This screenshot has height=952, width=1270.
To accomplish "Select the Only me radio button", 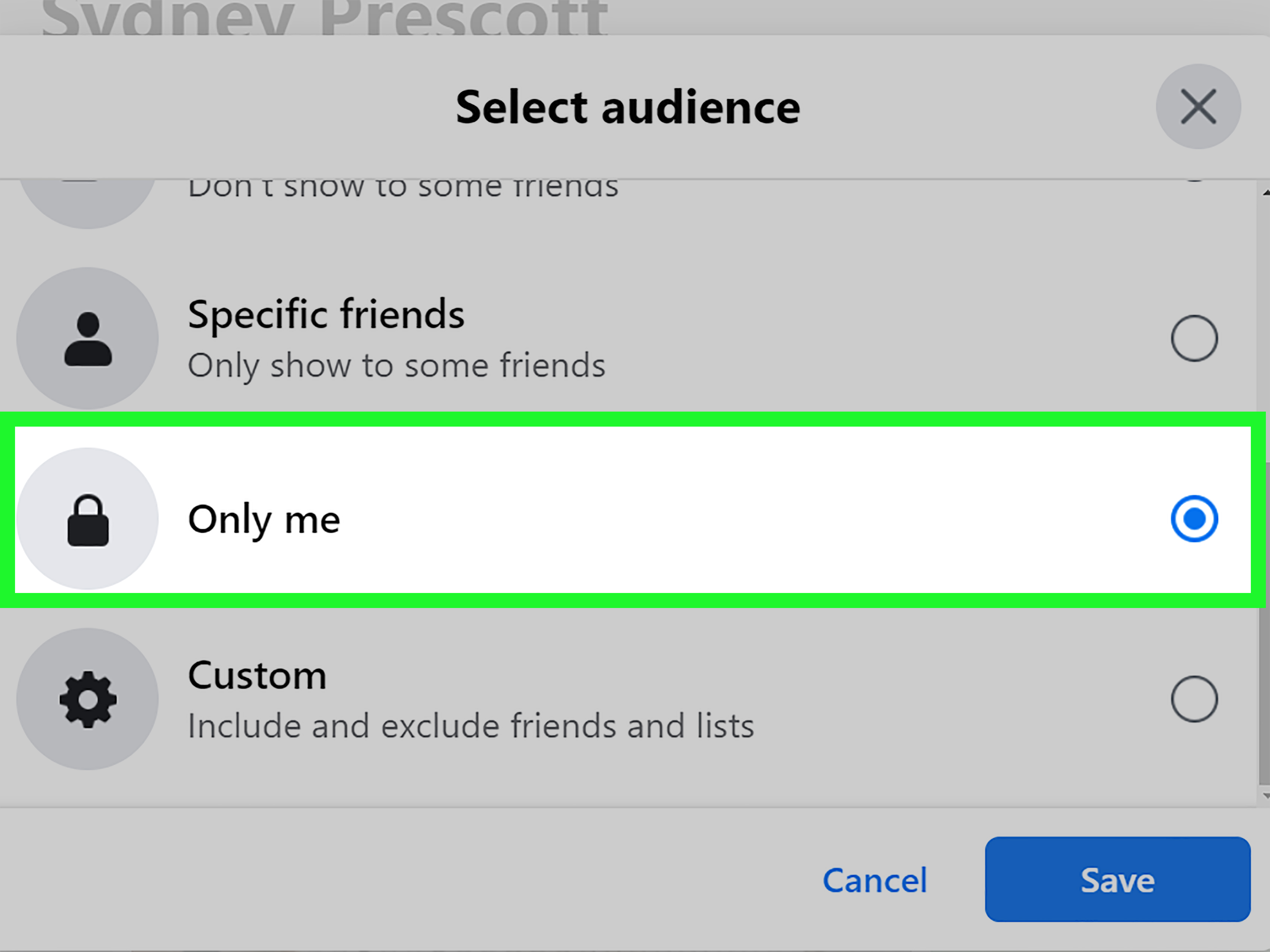I will coord(1194,519).
